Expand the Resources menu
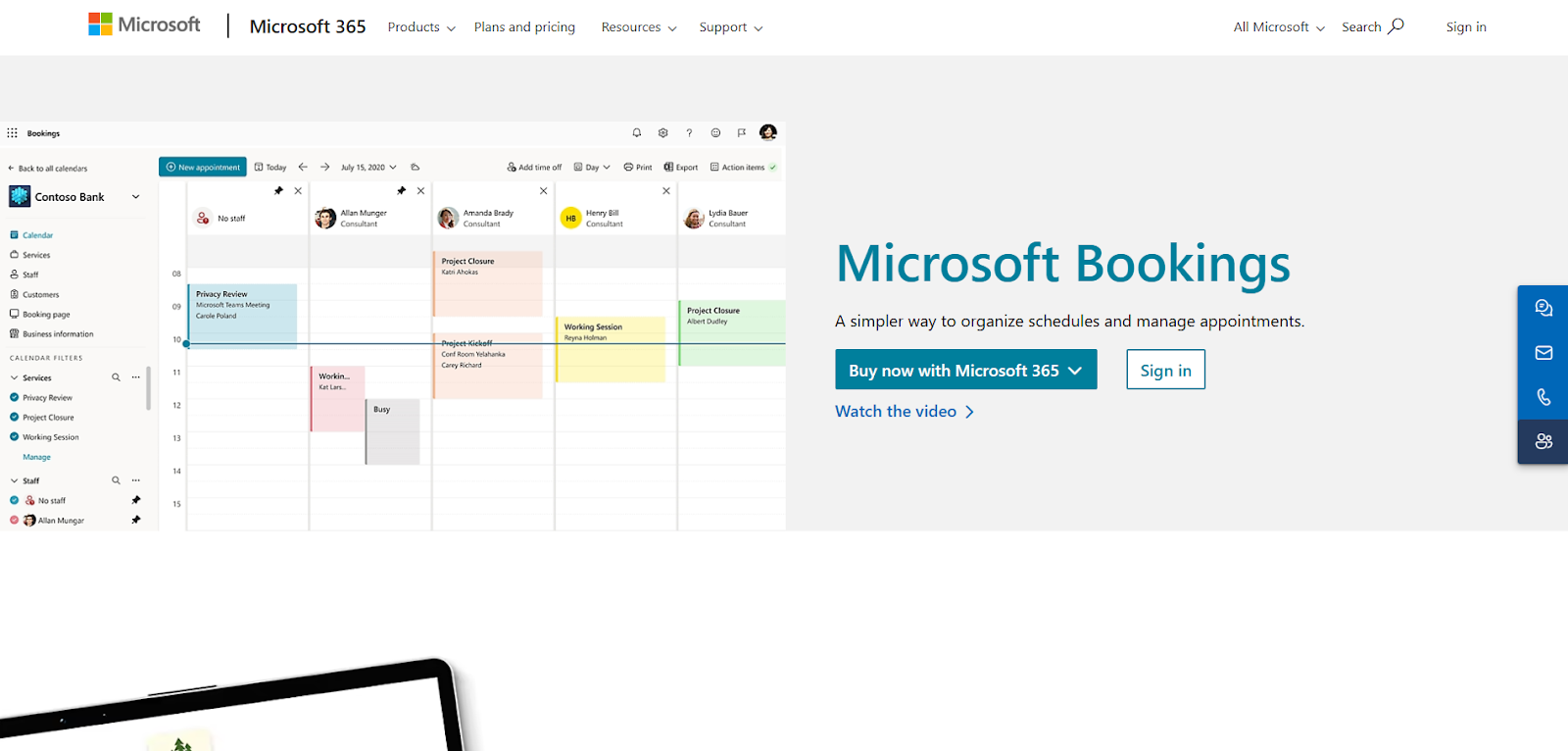Screen dimensions: 1568x751 coord(639,27)
